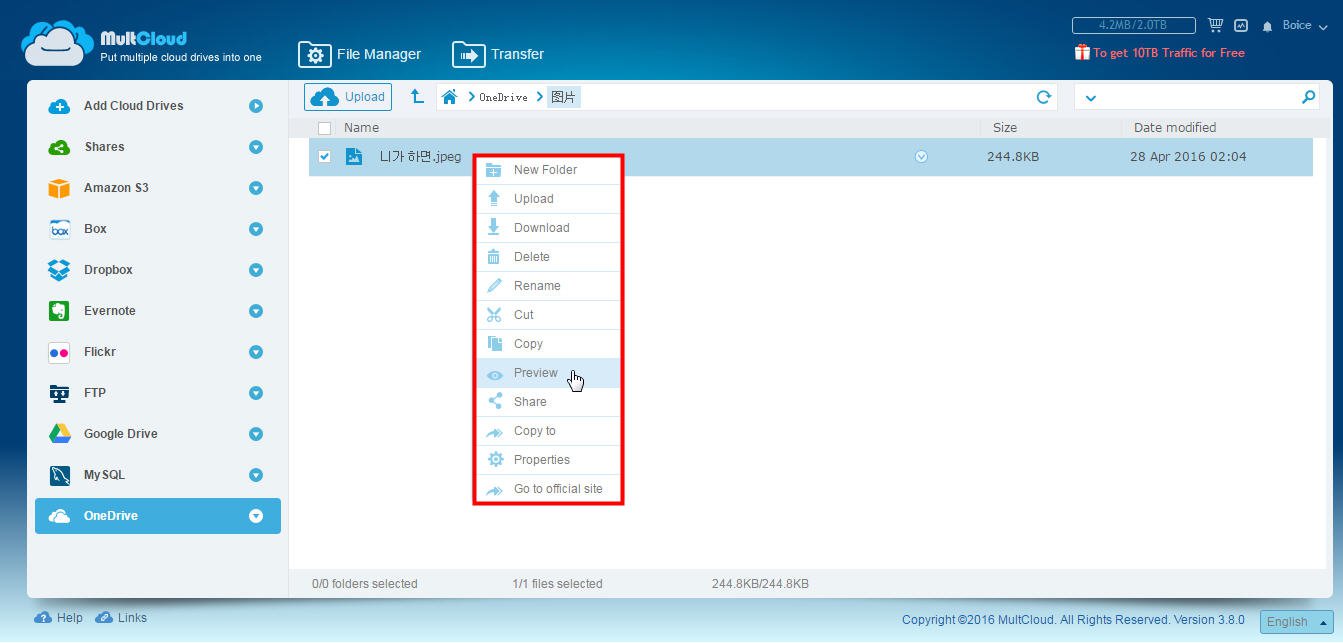The width and height of the screenshot is (1343, 643).
Task: Click the FTP icon
Action: coord(59,393)
